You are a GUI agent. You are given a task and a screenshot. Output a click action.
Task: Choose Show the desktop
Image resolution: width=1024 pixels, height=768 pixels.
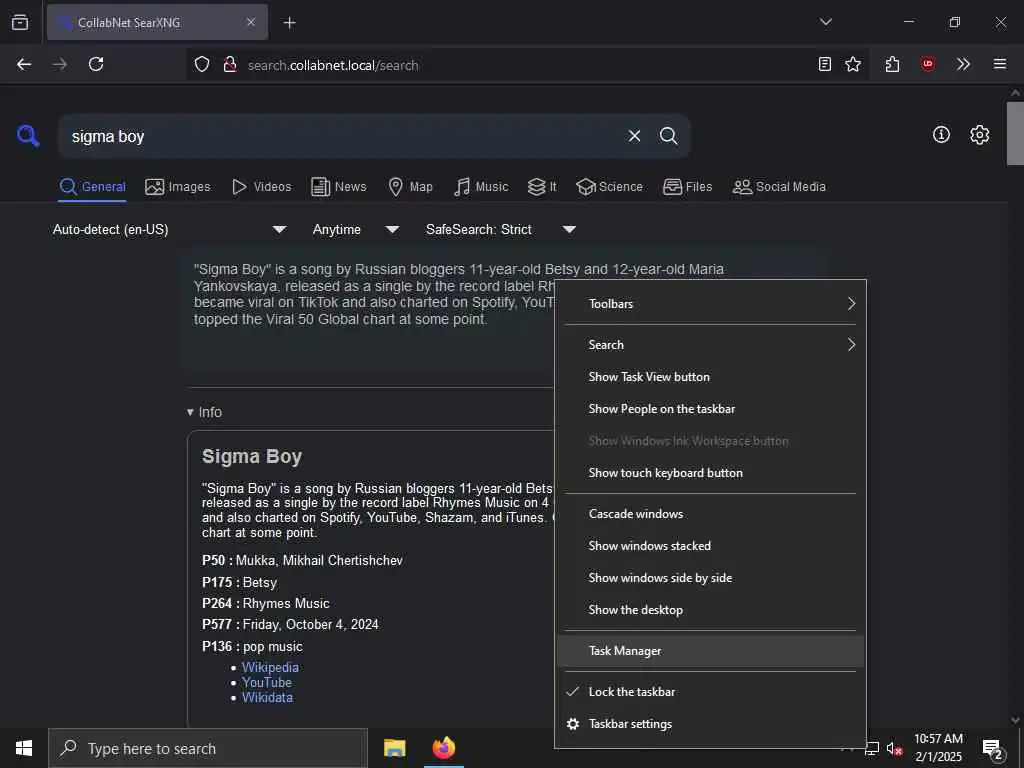(x=711, y=610)
